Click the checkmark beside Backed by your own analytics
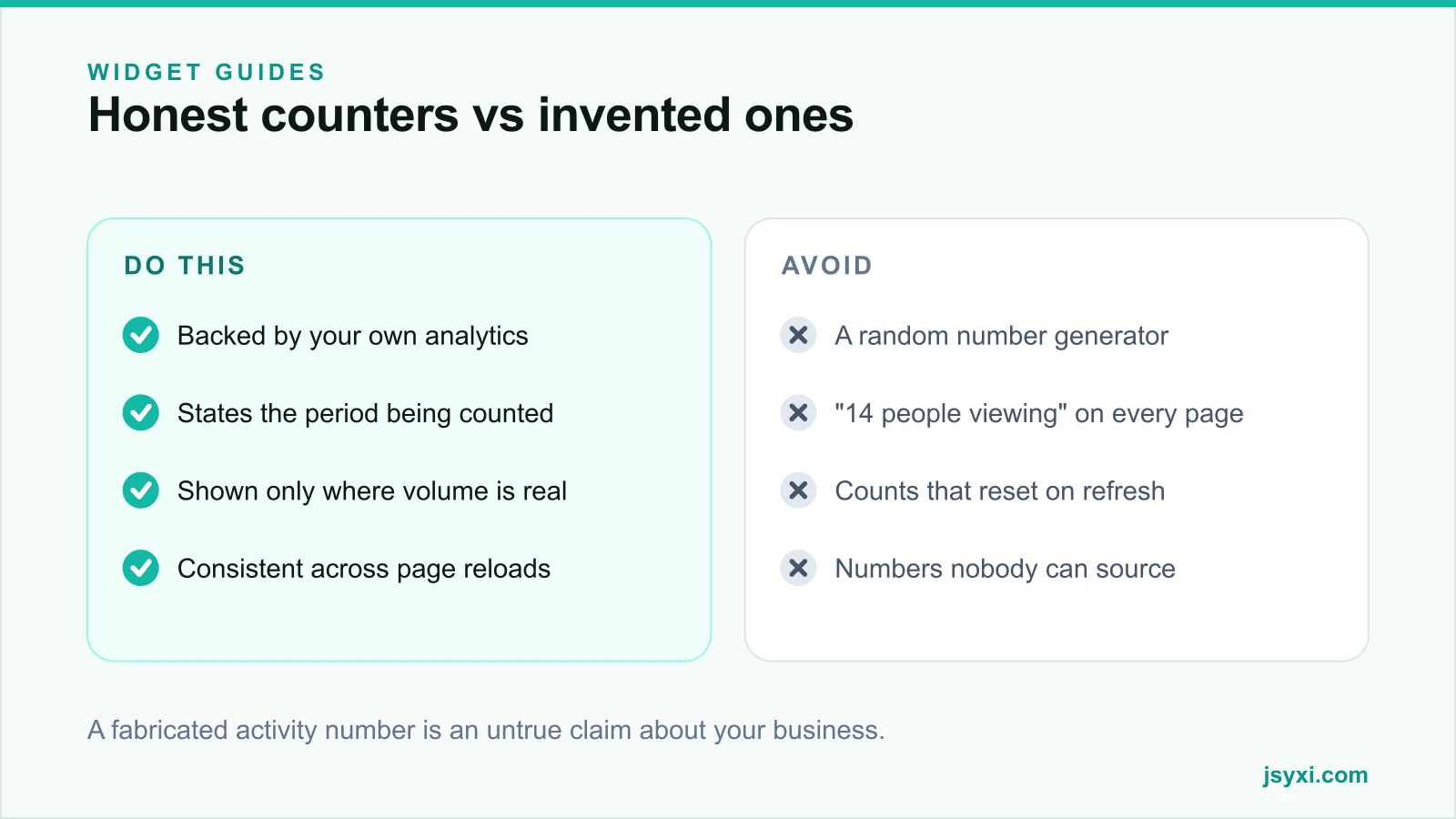This screenshot has height=819, width=1456. (141, 335)
